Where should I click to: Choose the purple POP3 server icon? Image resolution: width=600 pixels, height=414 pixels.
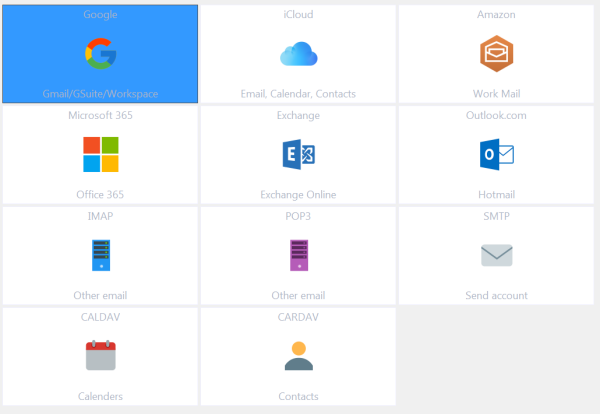coord(299,255)
